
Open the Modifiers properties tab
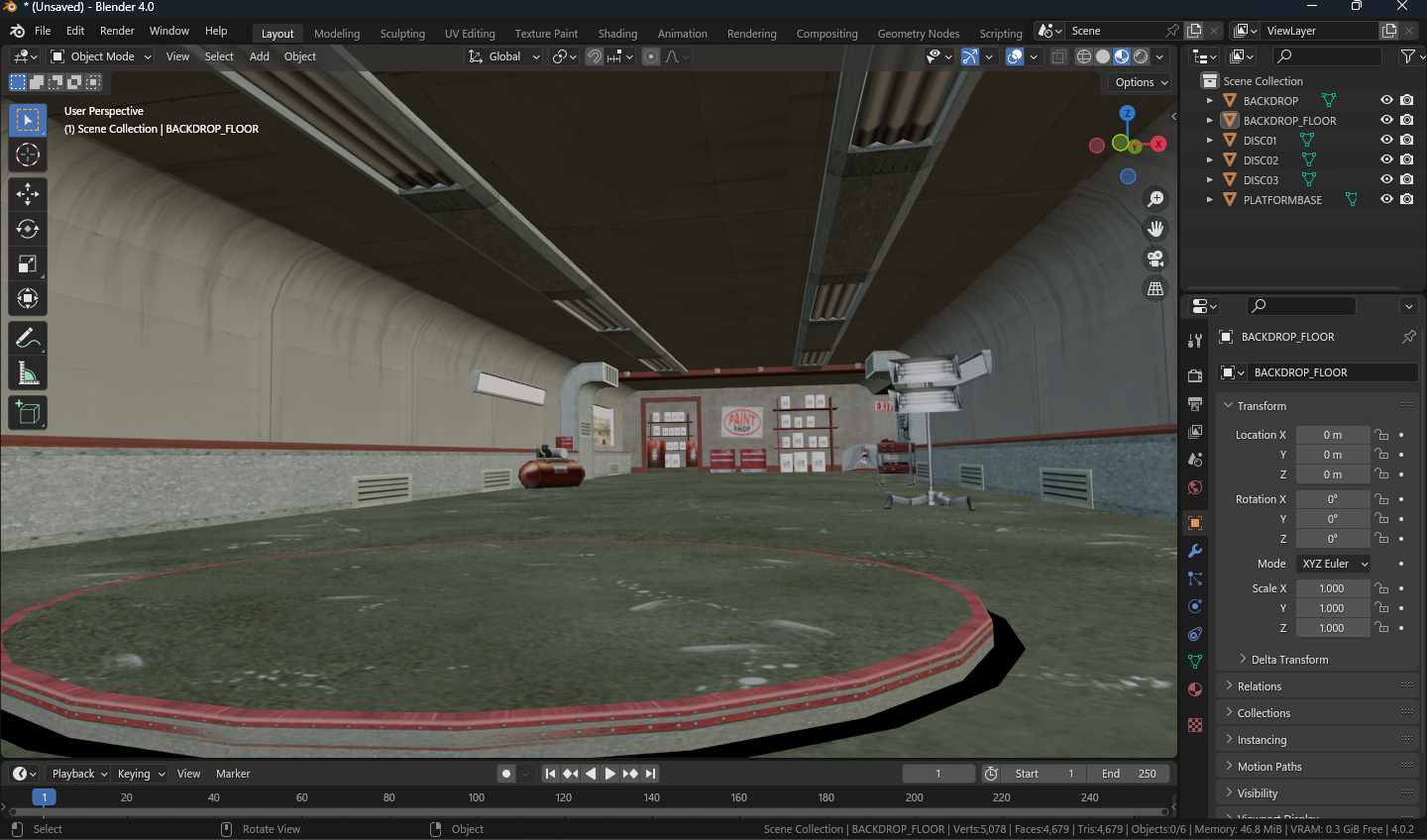click(x=1195, y=551)
